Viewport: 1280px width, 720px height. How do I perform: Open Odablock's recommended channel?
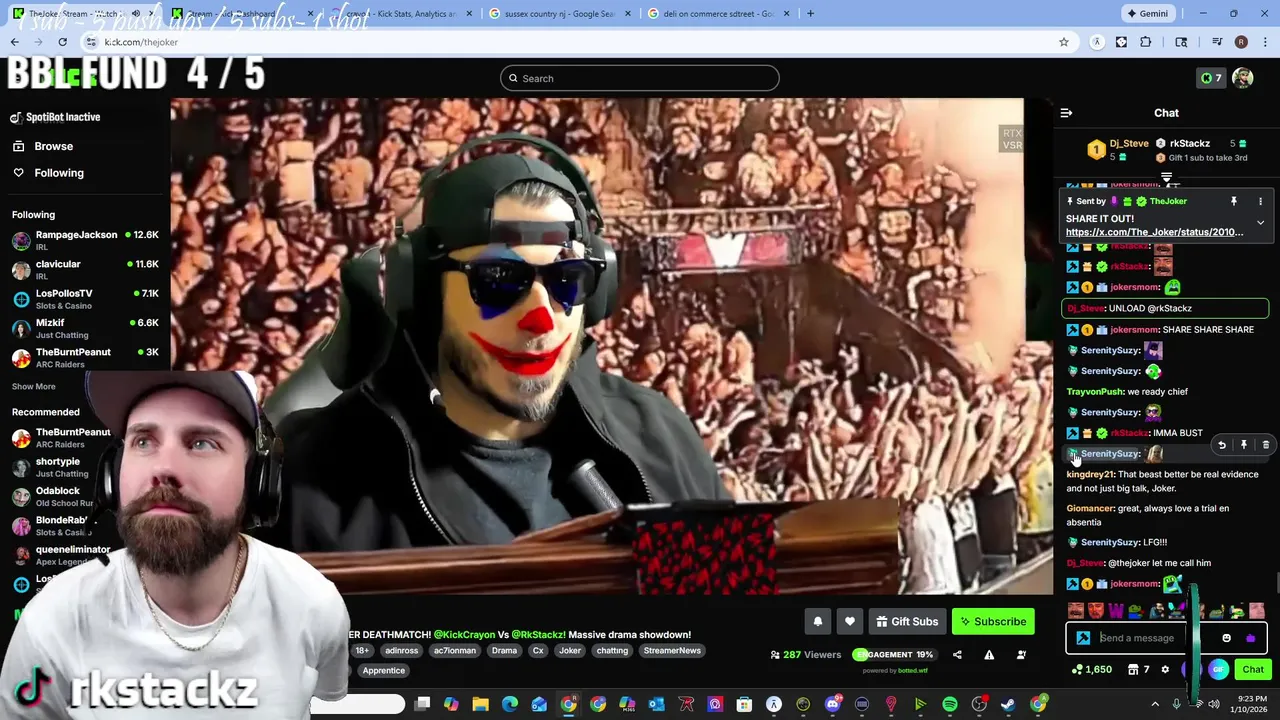tap(58, 496)
